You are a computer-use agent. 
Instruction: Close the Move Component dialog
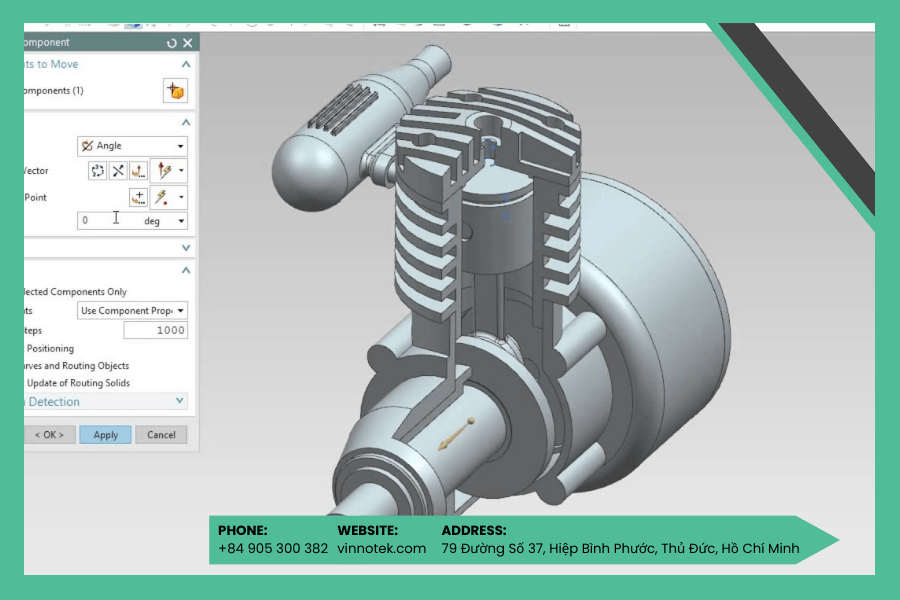(188, 43)
